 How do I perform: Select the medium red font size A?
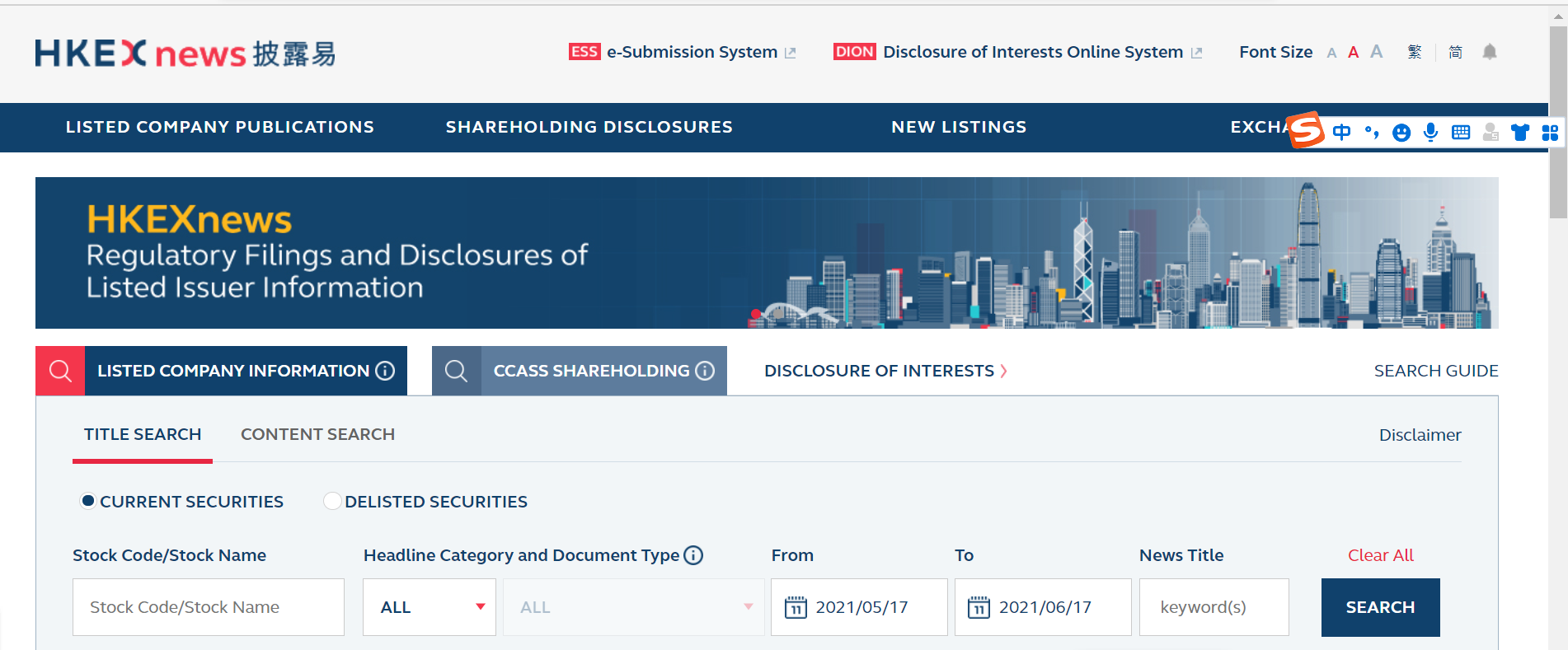(x=1353, y=53)
